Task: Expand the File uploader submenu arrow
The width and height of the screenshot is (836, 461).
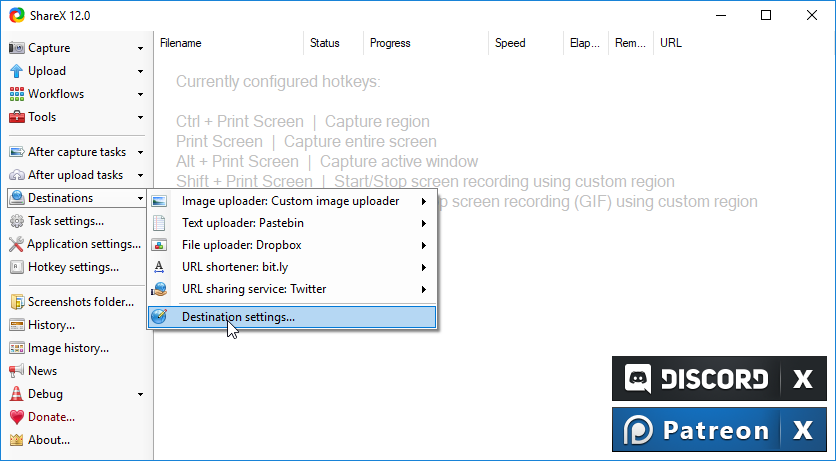Action: click(424, 245)
